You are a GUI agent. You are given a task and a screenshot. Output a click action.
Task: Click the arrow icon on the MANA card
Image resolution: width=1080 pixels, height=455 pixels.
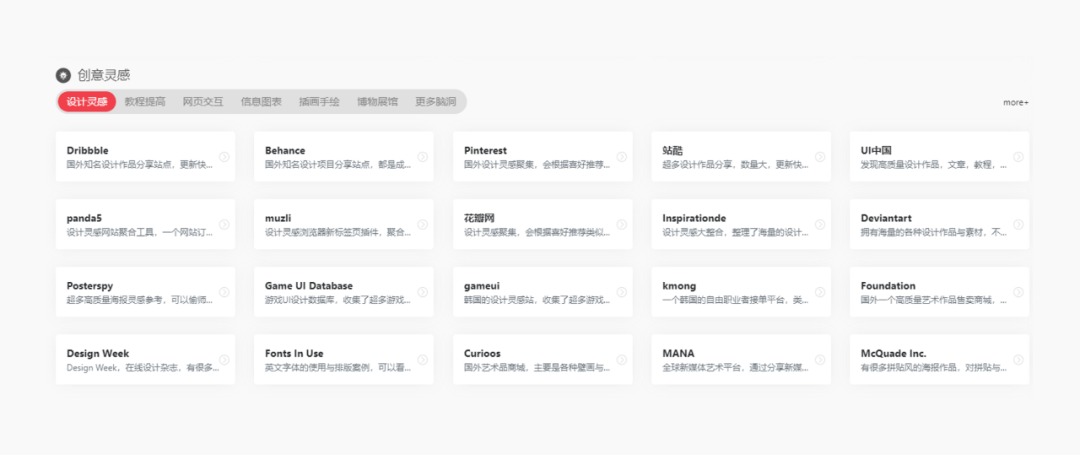pyautogui.click(x=820, y=359)
